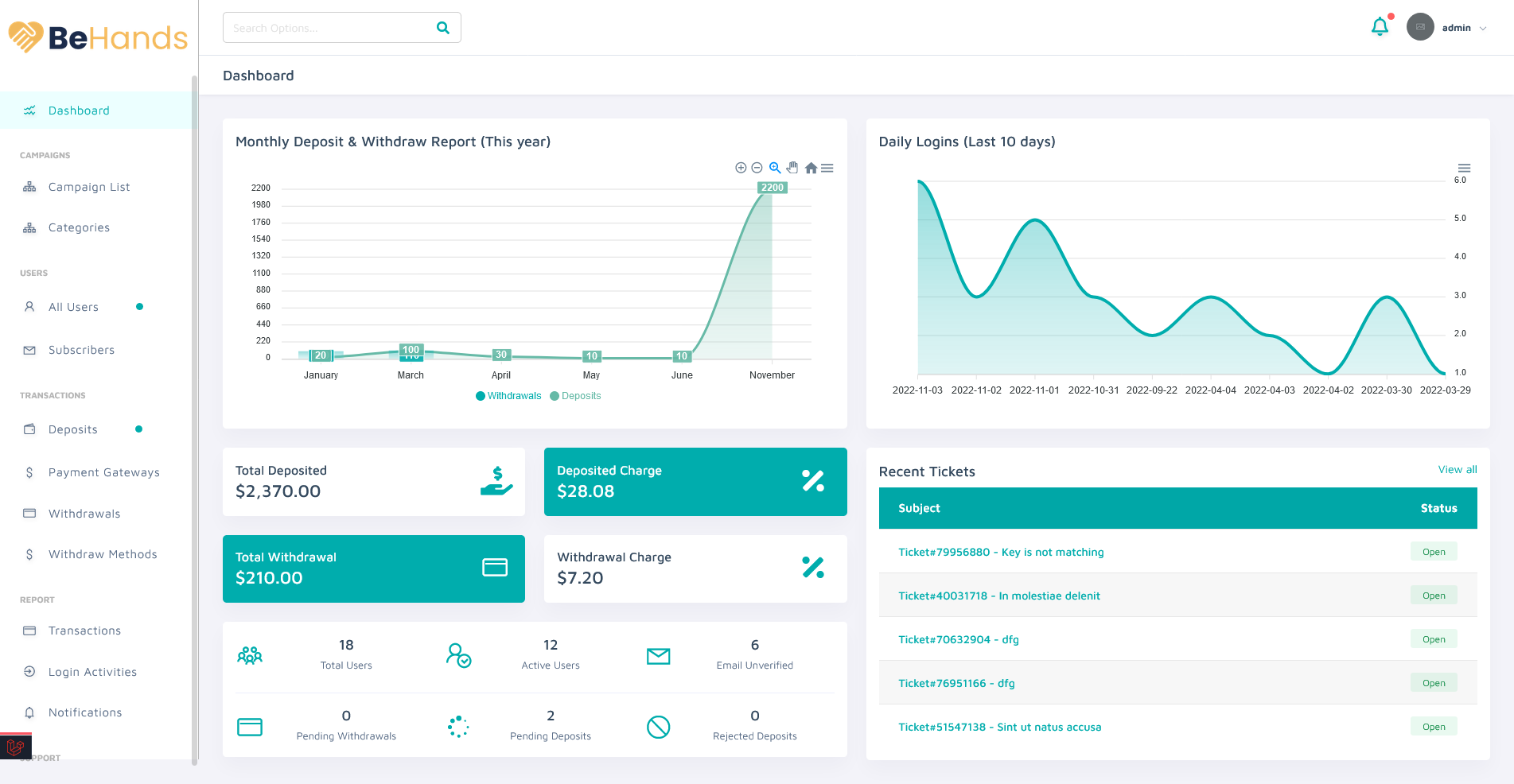Click the Zoom Out chart icon
This screenshot has height=784, width=1514.
757,168
